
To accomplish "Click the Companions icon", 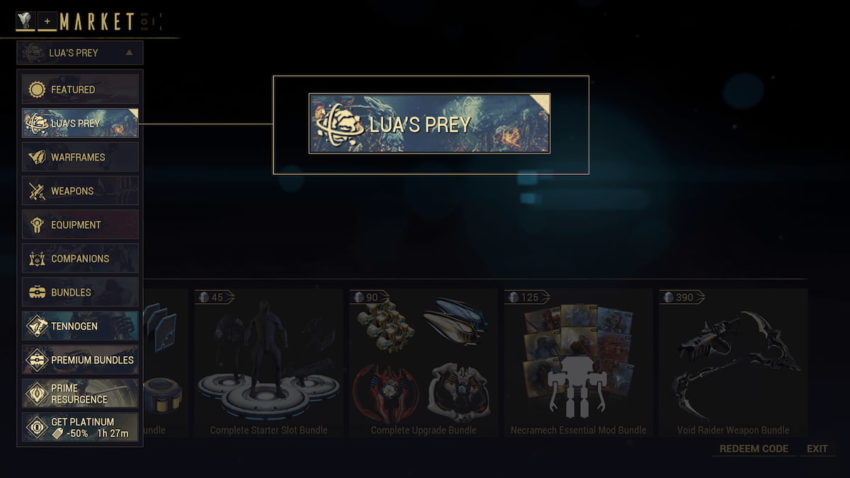I will (x=37, y=259).
